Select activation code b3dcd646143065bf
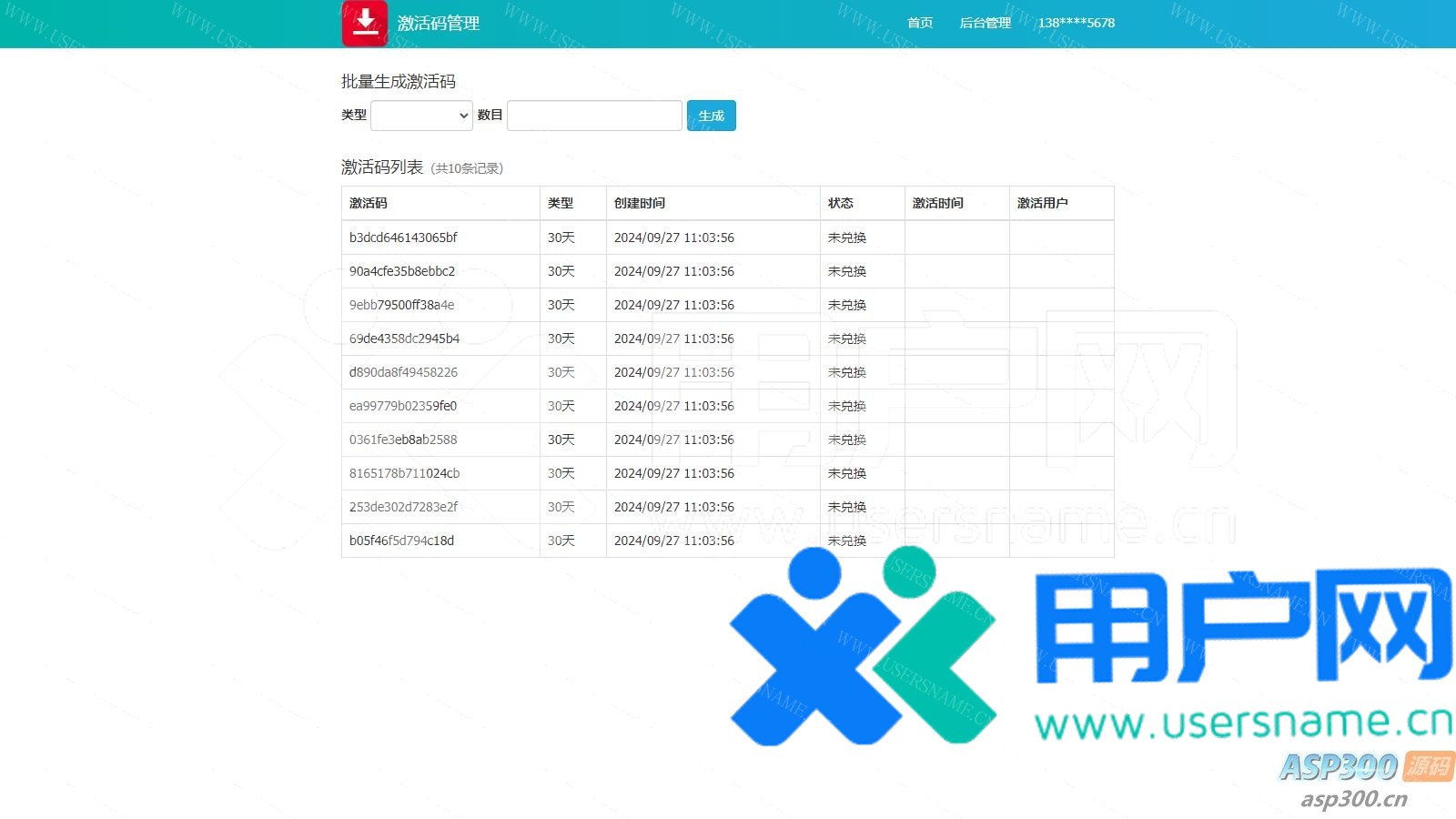1456x819 pixels. pyautogui.click(x=403, y=238)
